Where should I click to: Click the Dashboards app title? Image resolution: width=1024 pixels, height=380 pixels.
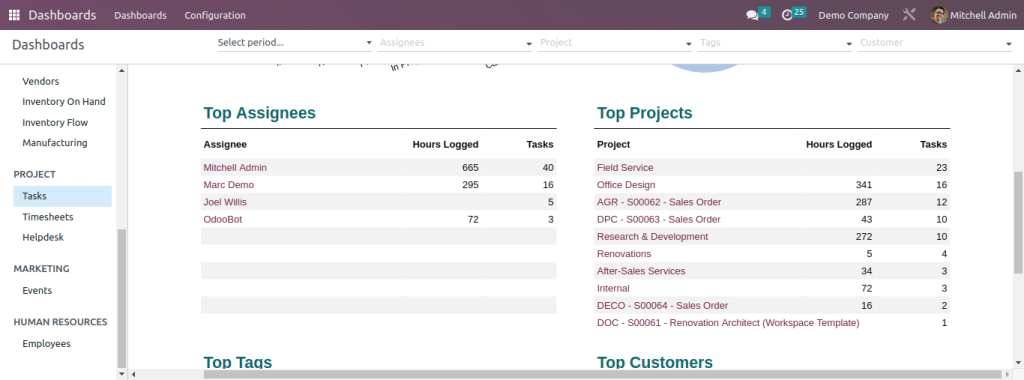tap(63, 15)
